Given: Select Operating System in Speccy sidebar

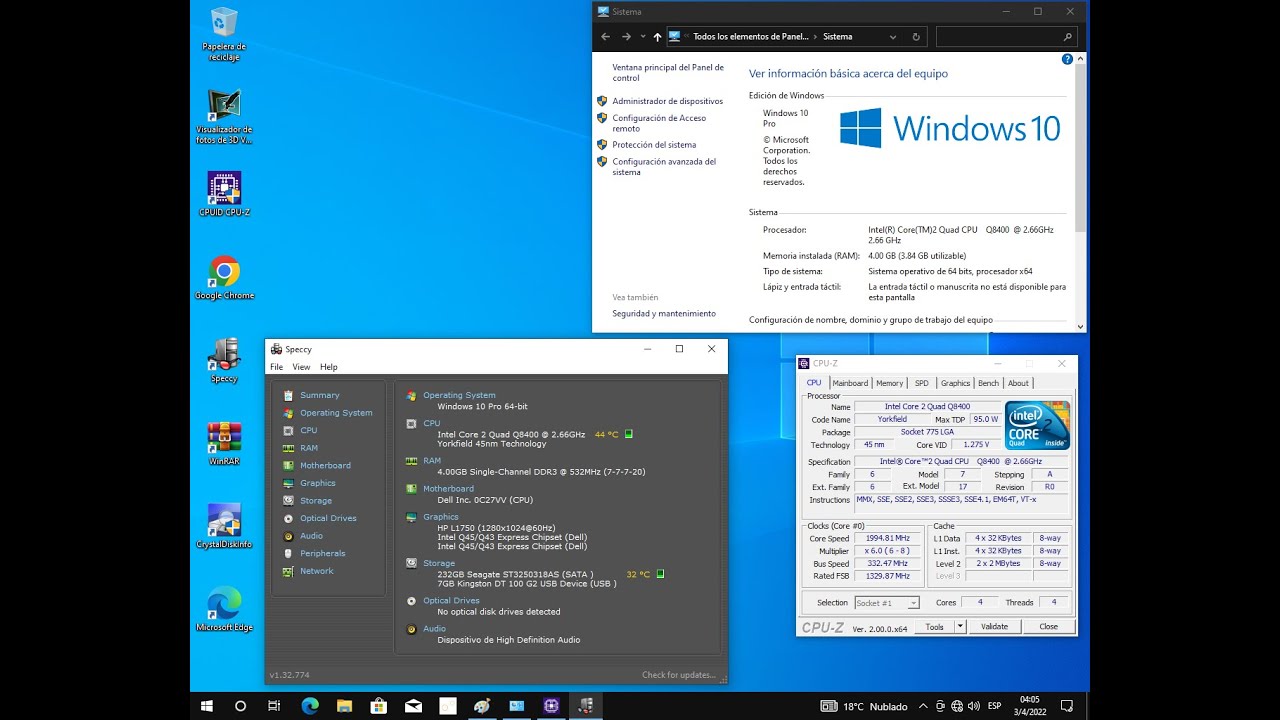Looking at the screenshot, I should 336,413.
